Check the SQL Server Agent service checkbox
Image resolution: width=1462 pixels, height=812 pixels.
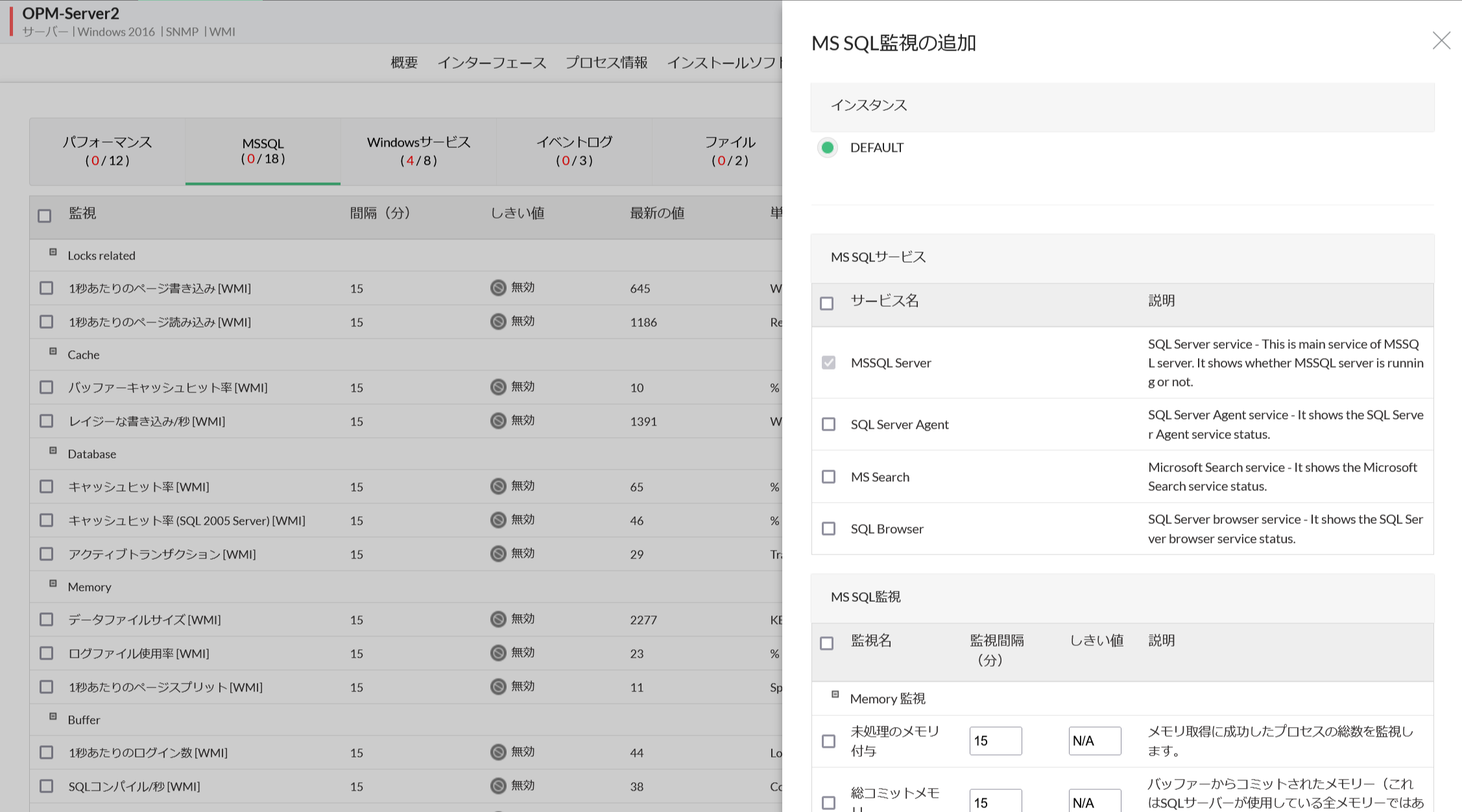coord(828,424)
